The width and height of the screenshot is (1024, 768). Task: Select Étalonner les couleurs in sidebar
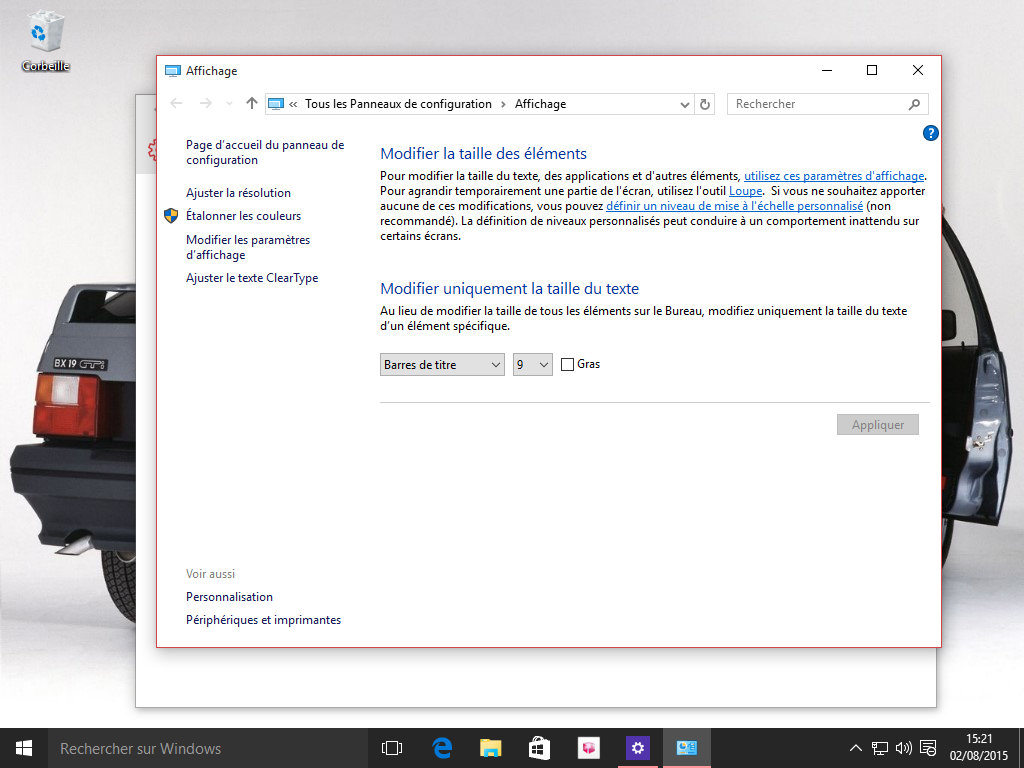pos(243,216)
